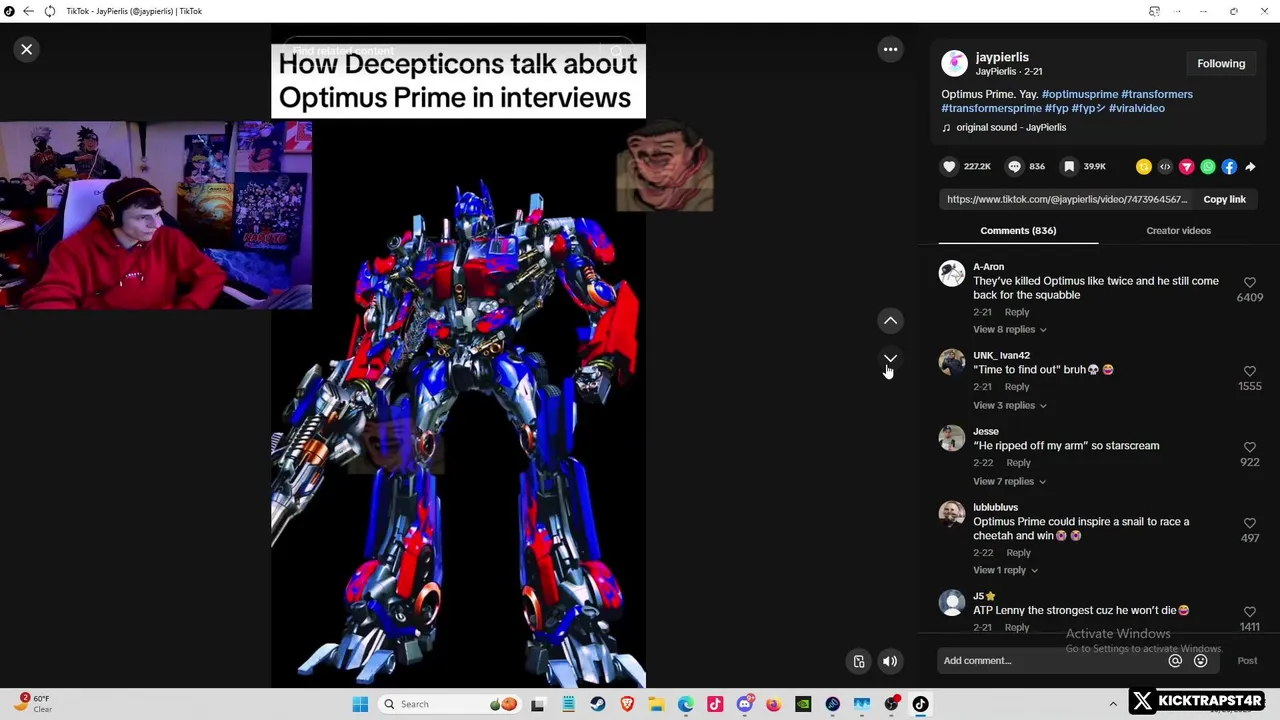The height and width of the screenshot is (720, 1280).
Task: Reply to Jesse's comment
Action: coord(1018,463)
